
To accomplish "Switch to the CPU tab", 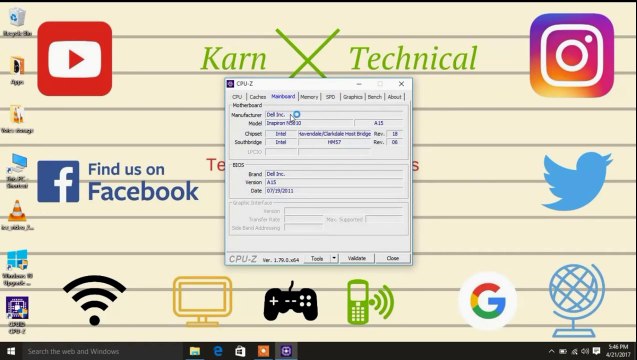I will pos(237,97).
